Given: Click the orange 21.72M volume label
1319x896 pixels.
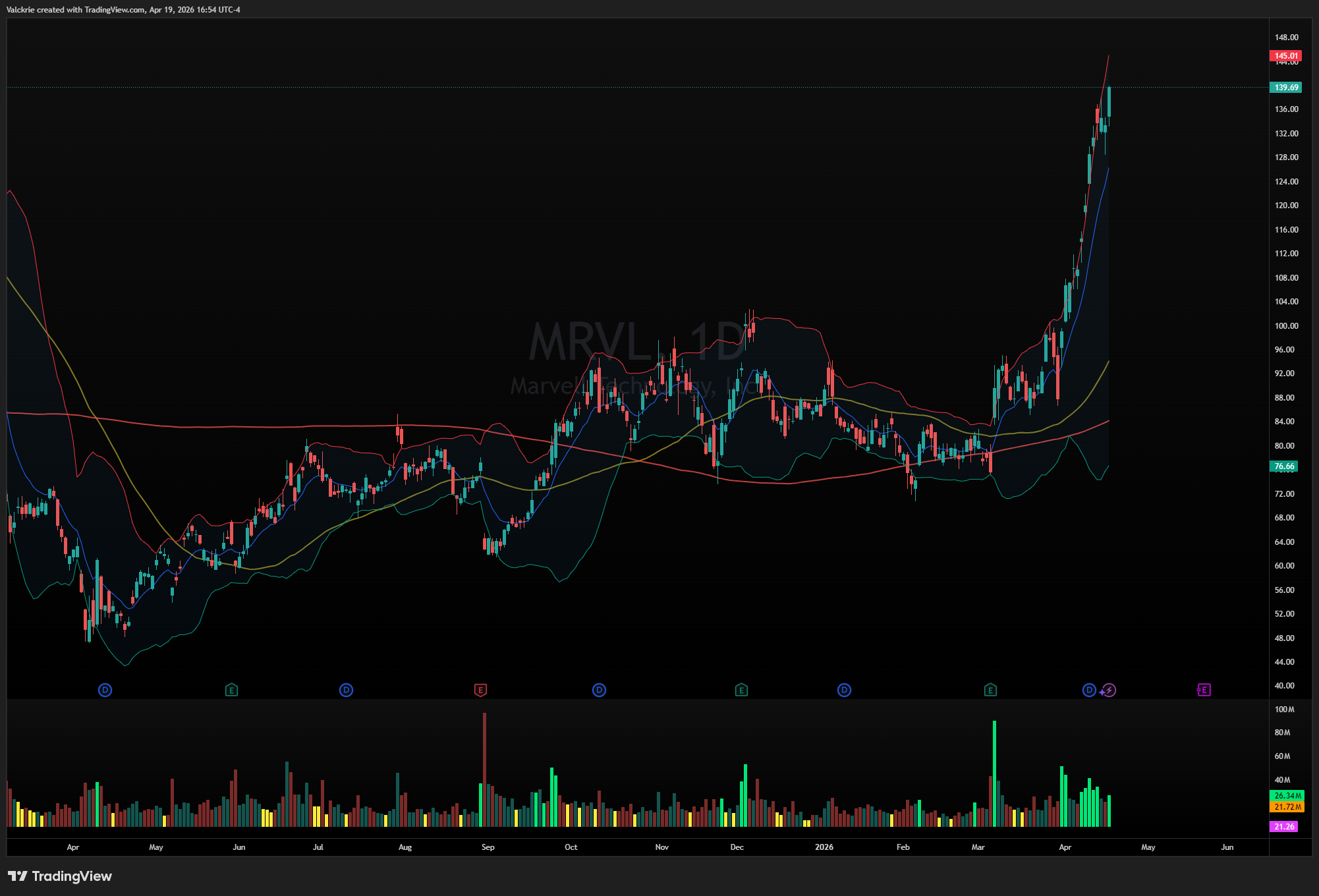Looking at the screenshot, I should [1287, 806].
